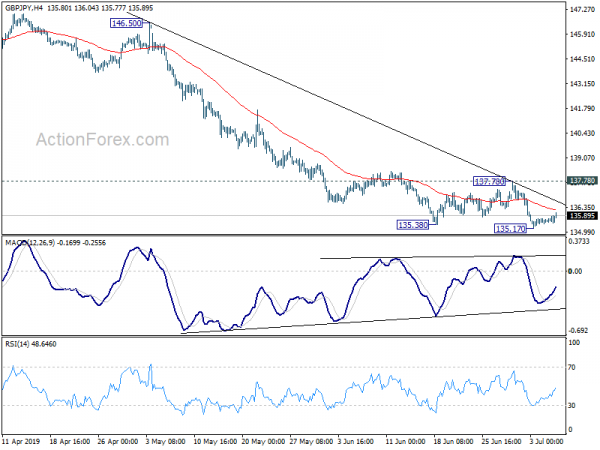
Task: Click the 26 Apr 00:00 date label
Action: pos(117,441)
